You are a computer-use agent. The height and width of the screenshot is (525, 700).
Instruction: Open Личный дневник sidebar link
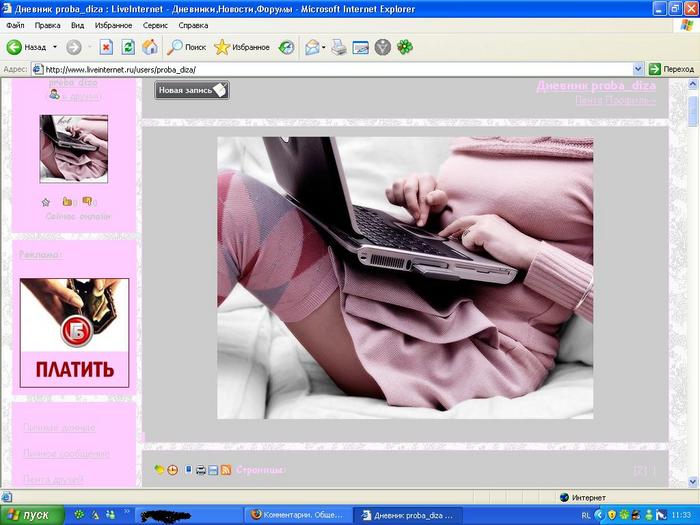pyautogui.click(x=59, y=427)
